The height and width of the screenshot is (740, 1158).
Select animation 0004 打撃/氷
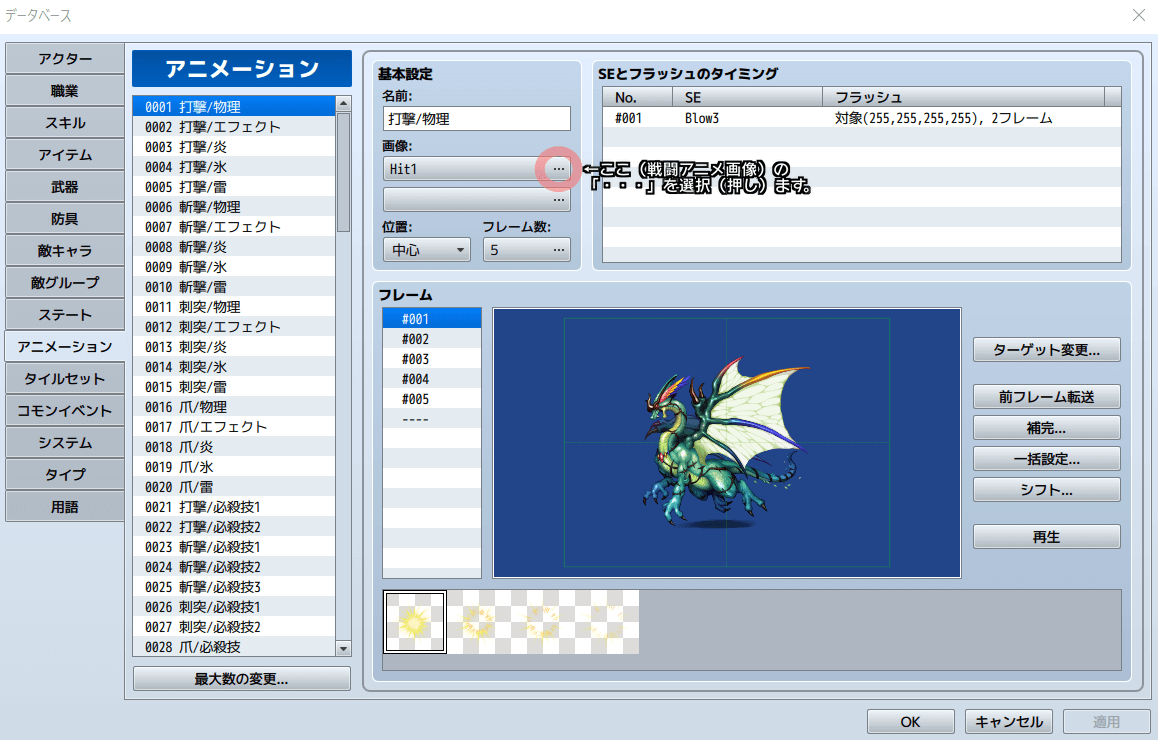tap(234, 167)
